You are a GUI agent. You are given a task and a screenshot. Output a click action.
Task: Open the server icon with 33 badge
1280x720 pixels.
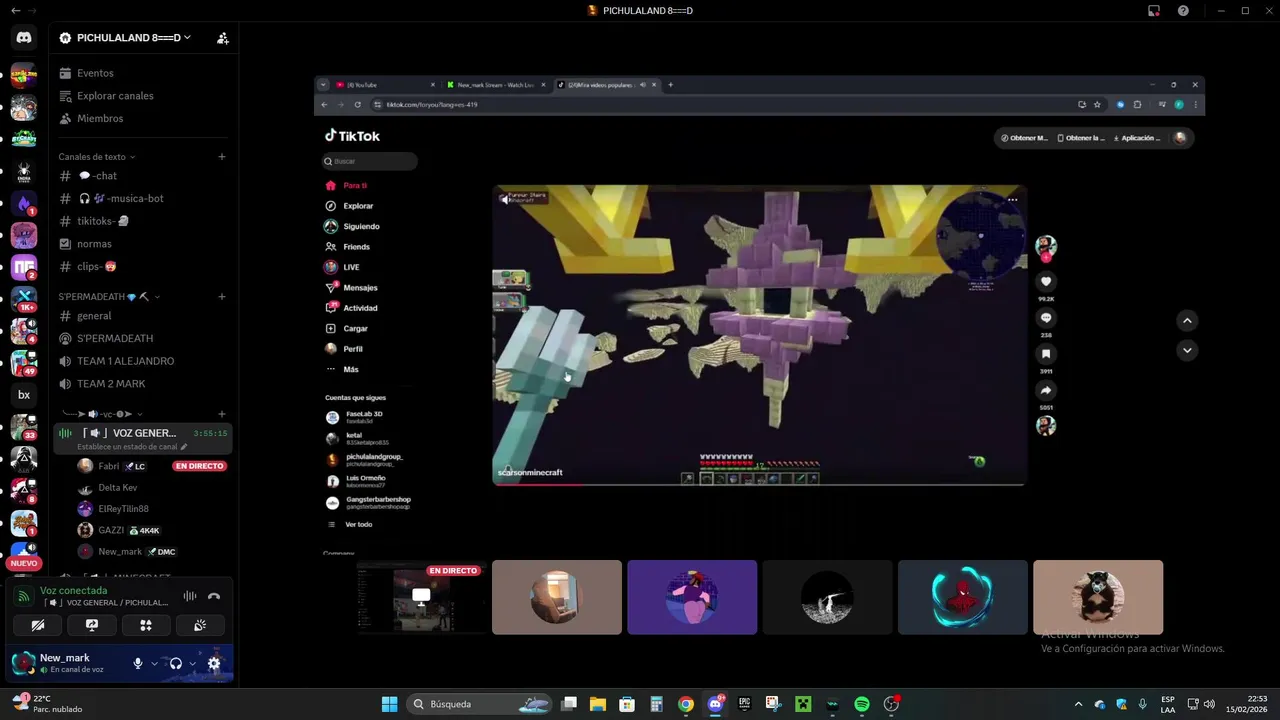(x=24, y=427)
